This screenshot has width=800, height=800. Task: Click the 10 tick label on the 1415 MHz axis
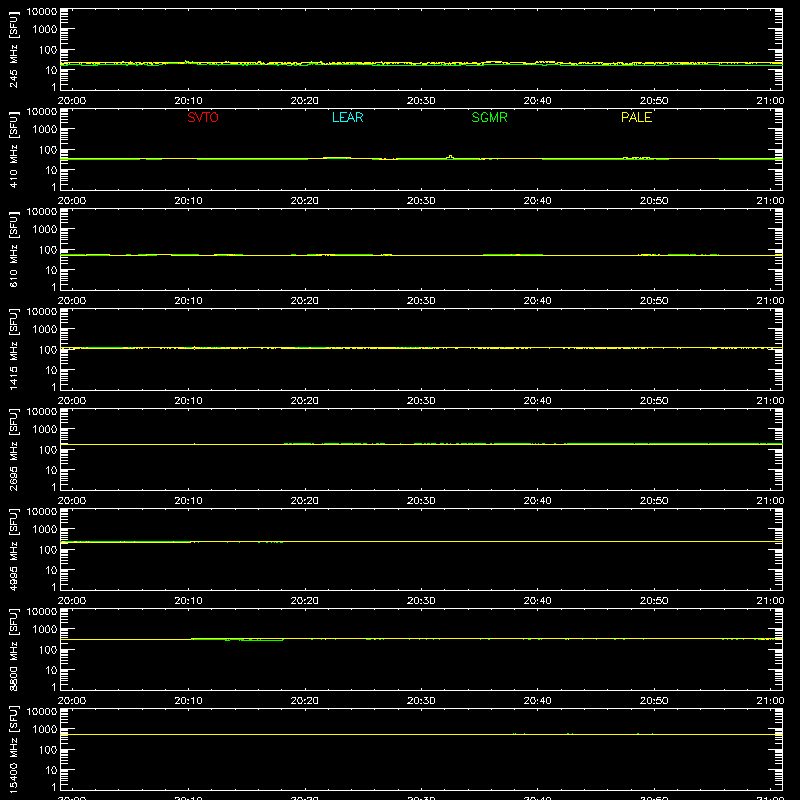[x=51, y=370]
